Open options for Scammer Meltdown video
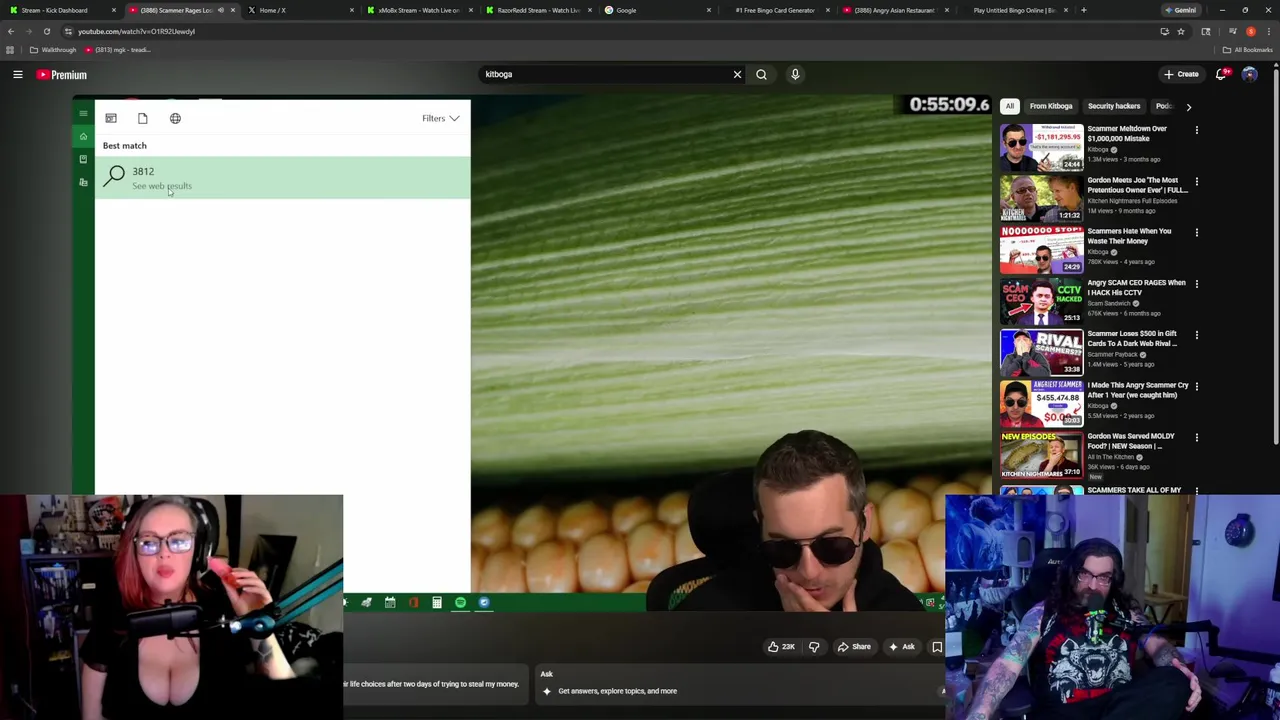The width and height of the screenshot is (1280, 720). pyautogui.click(x=1196, y=130)
